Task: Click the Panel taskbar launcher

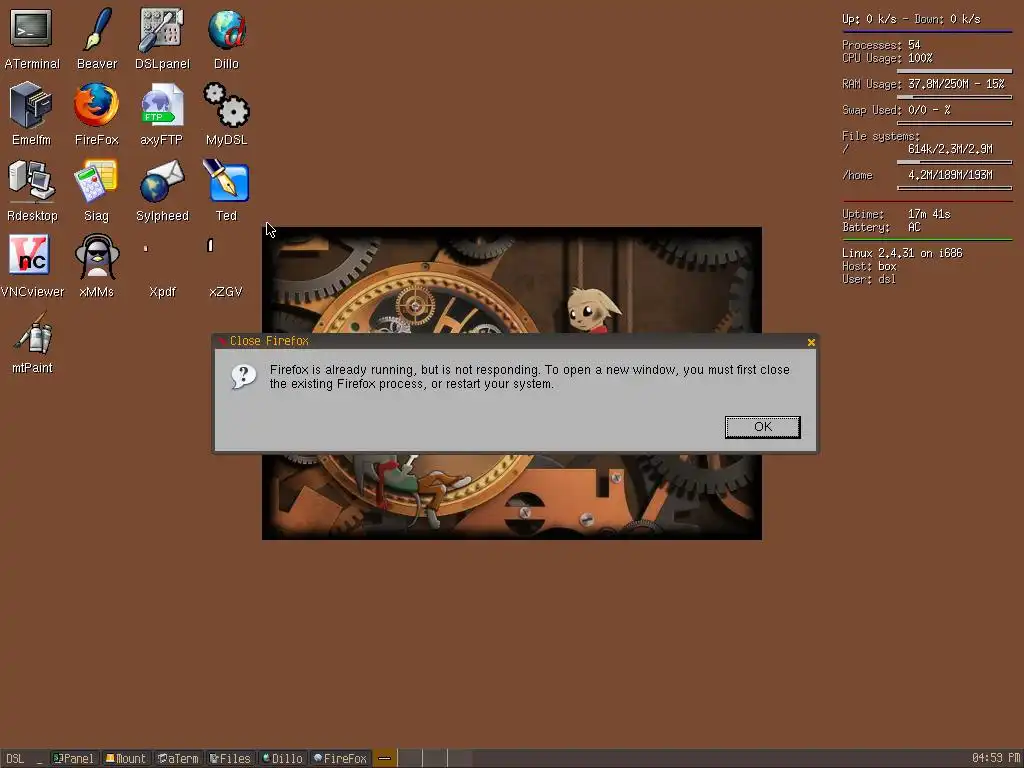Action: pos(74,758)
